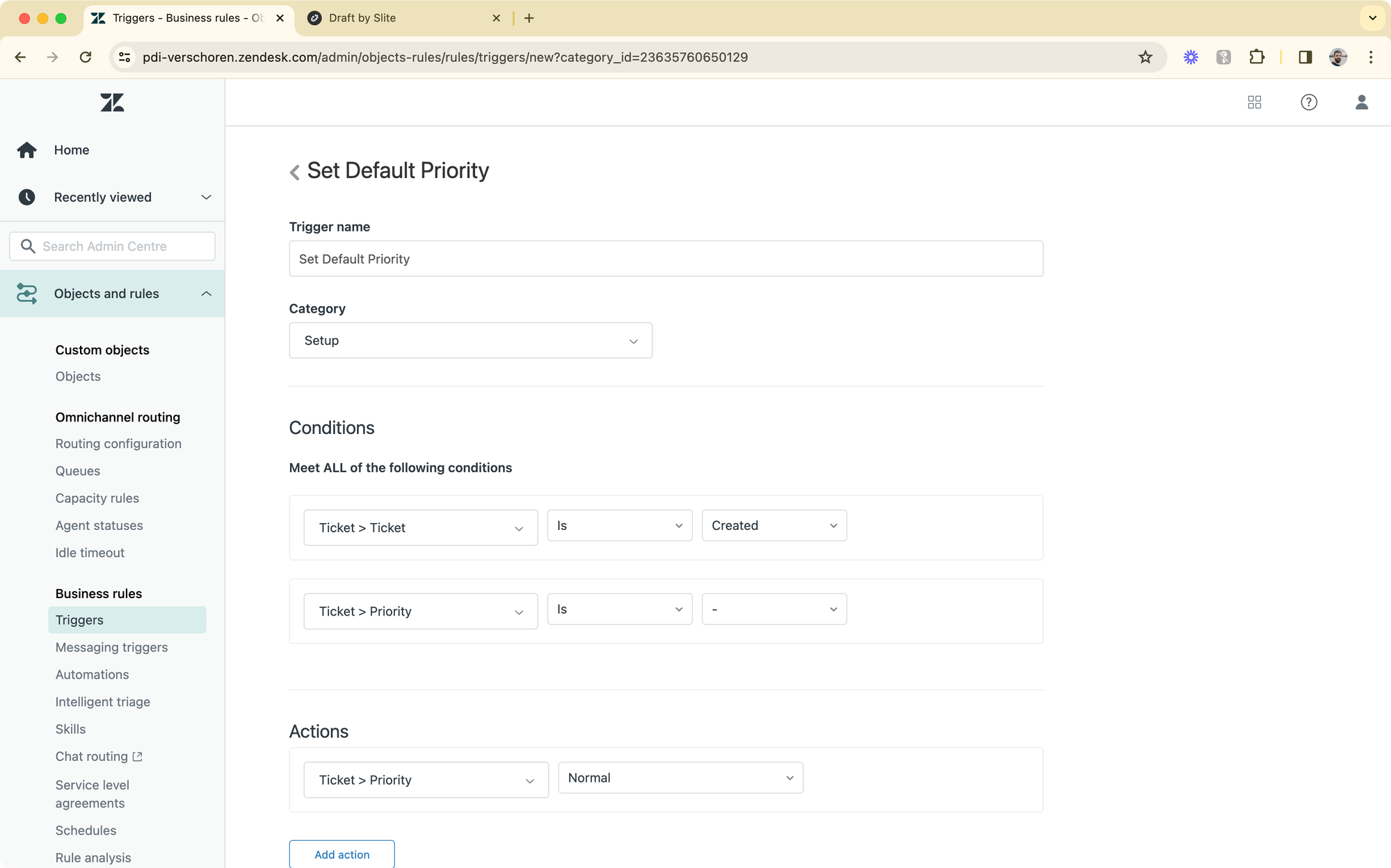This screenshot has width=1391, height=868.
Task: Open the browser extensions puzzle icon
Action: coord(1256,57)
